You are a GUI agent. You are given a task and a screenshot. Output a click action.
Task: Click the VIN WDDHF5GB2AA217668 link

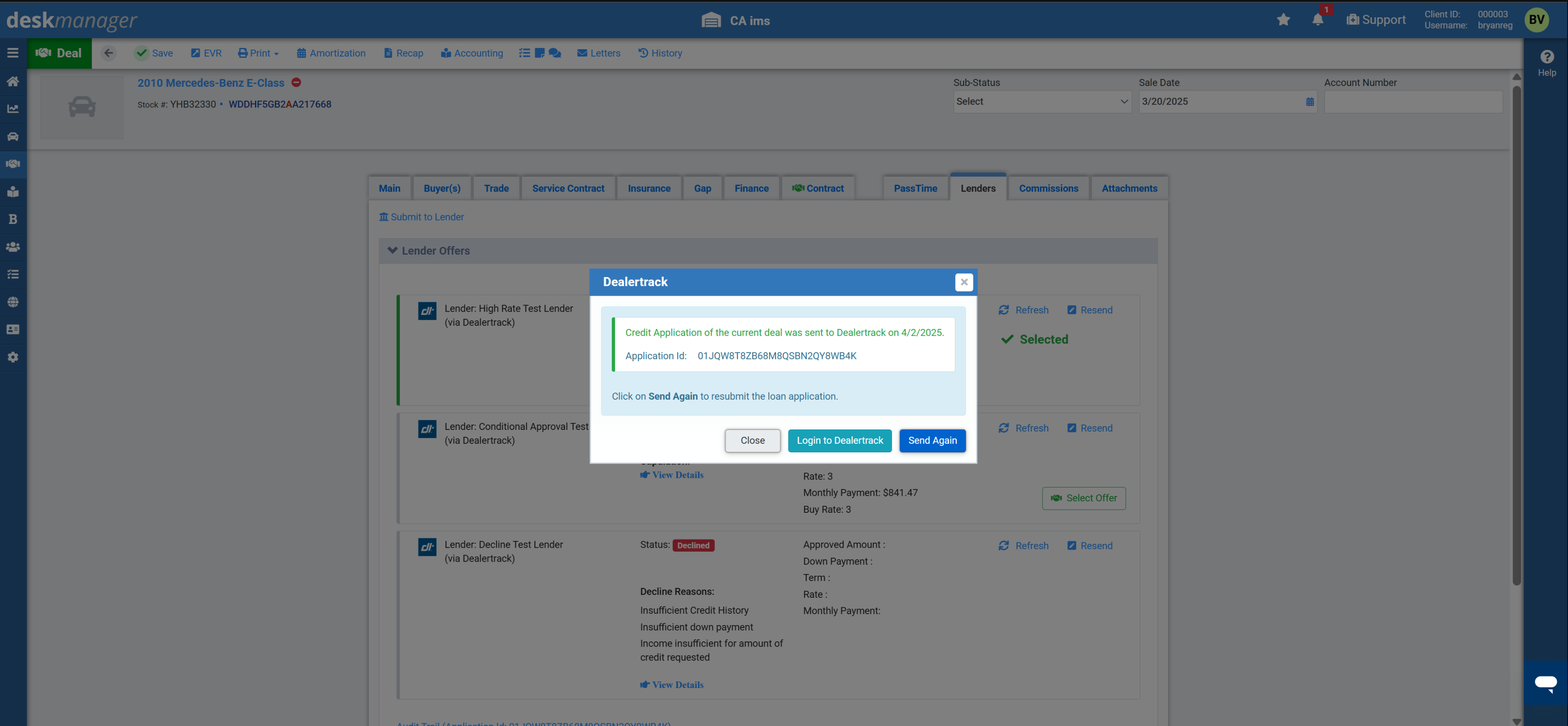click(280, 104)
